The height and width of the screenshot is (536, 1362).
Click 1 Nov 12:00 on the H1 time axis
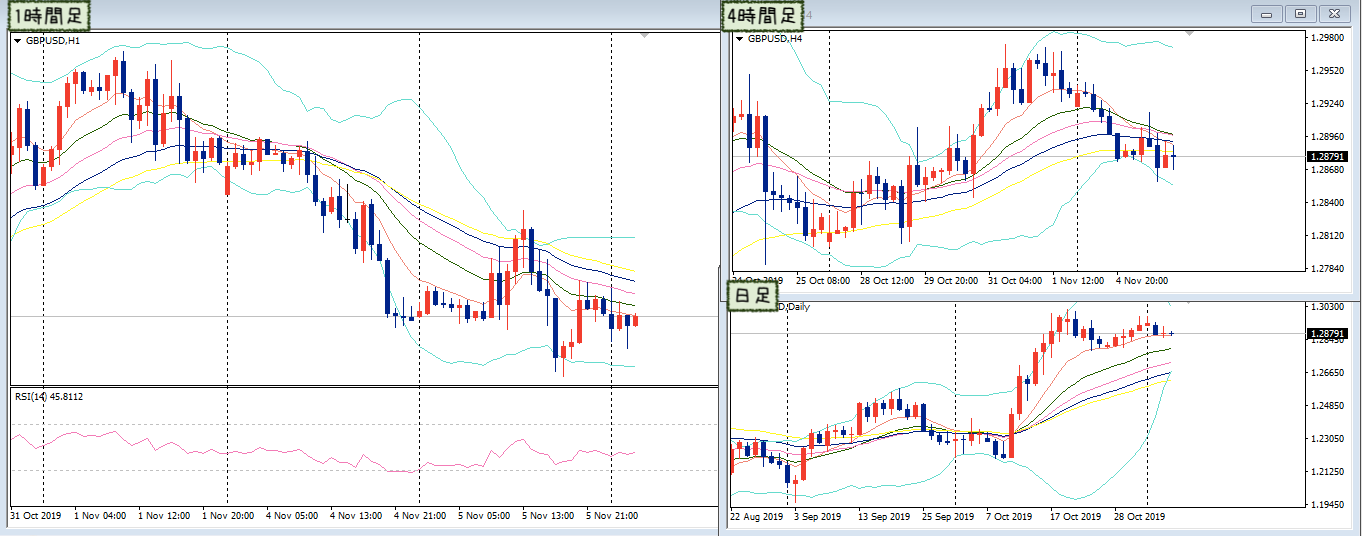click(x=164, y=516)
